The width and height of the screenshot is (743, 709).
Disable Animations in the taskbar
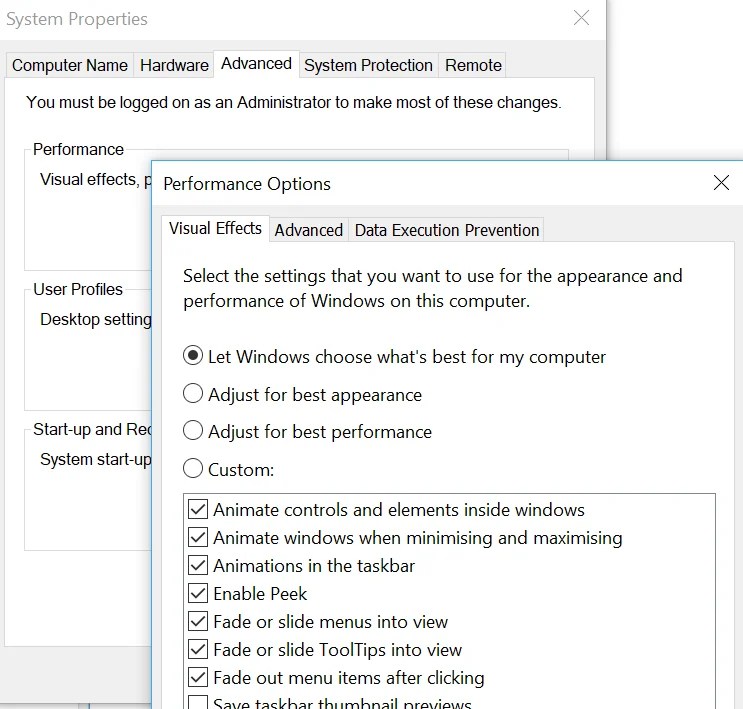pos(198,565)
